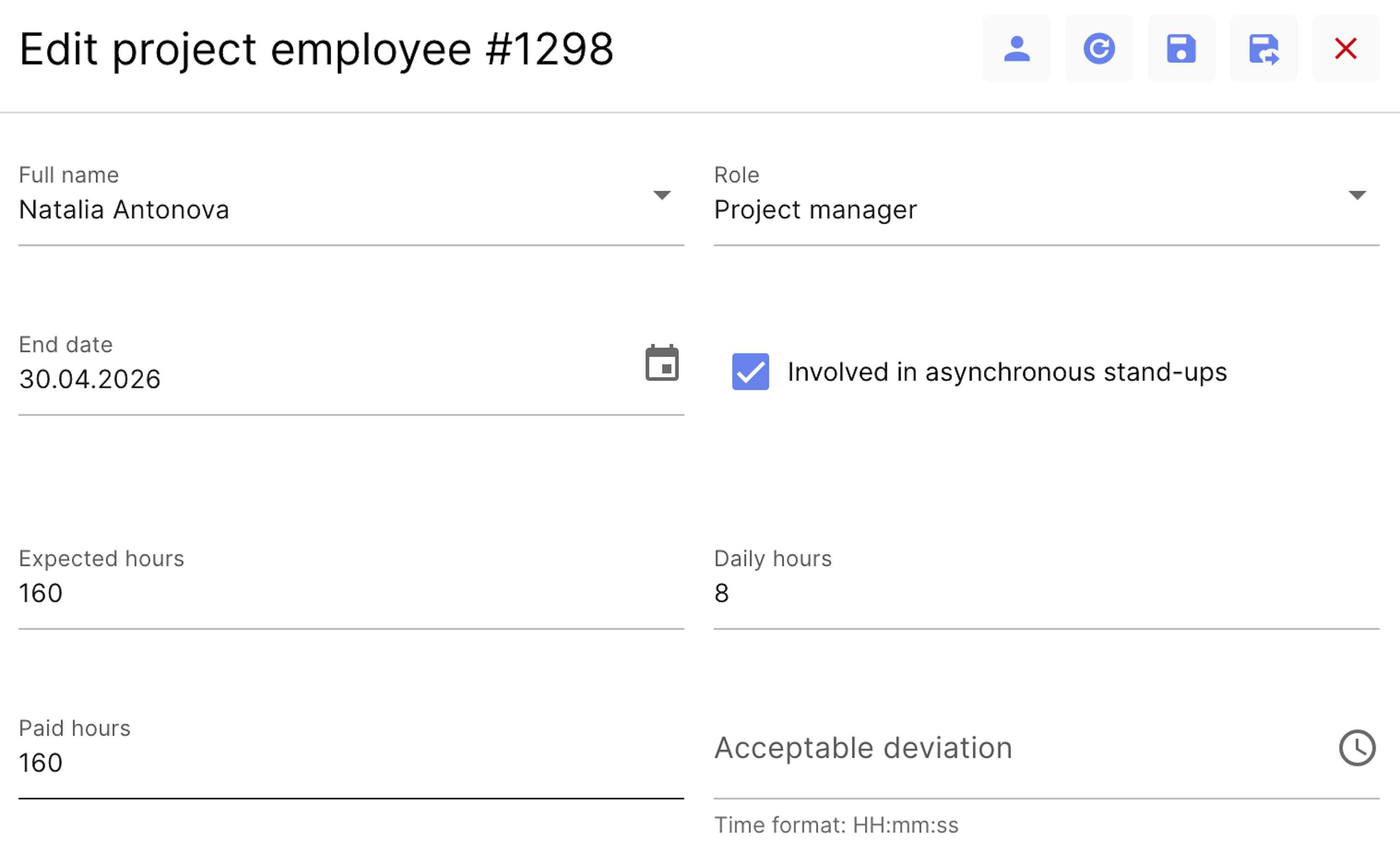This screenshot has width=1400, height=865.
Task: Click the Involved in asynchronous stand-ups label
Action: [1007, 372]
